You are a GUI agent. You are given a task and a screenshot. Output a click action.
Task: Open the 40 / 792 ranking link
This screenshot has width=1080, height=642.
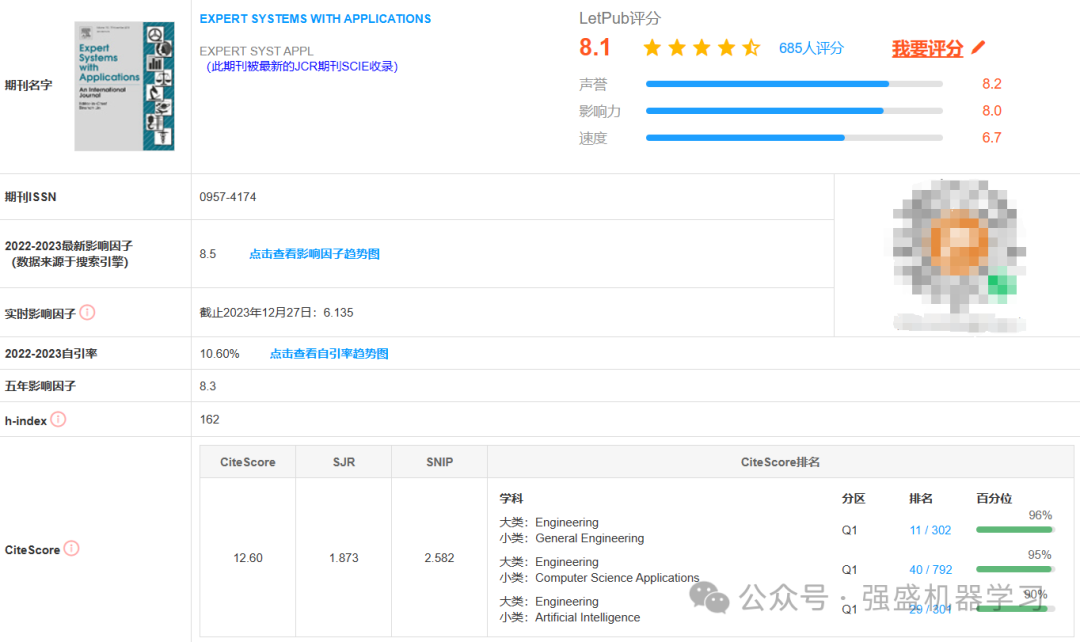[931, 570]
